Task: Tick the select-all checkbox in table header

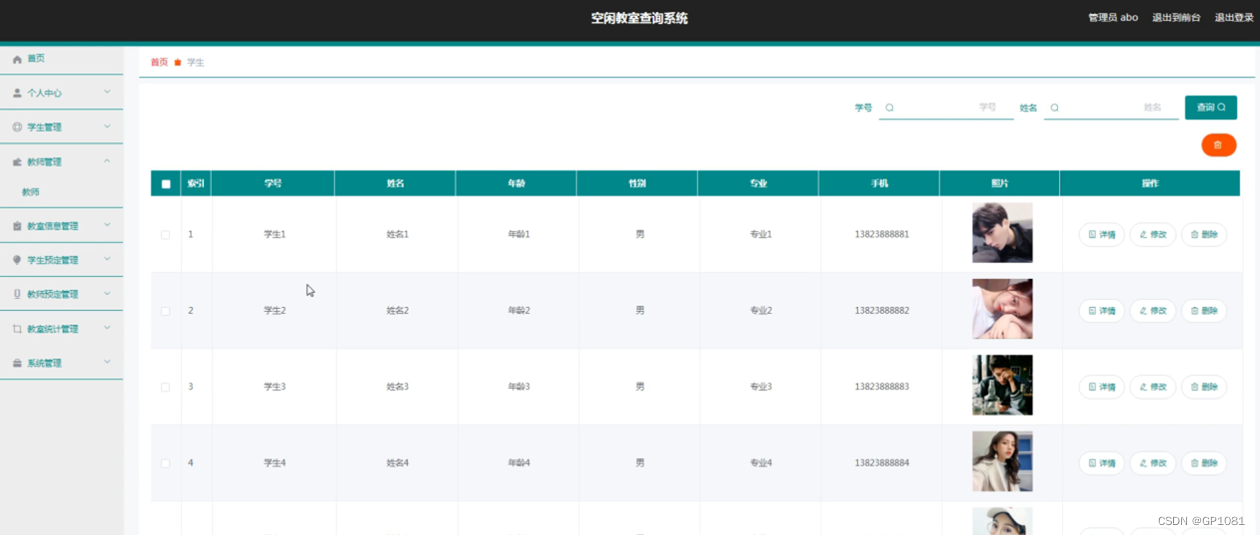Action: point(166,184)
